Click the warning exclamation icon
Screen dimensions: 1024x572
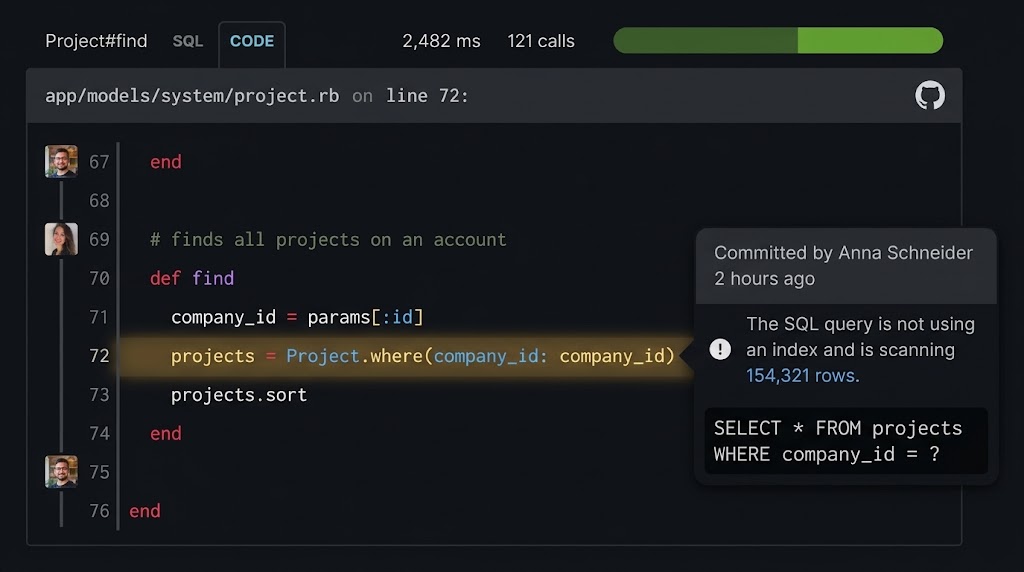click(x=720, y=349)
